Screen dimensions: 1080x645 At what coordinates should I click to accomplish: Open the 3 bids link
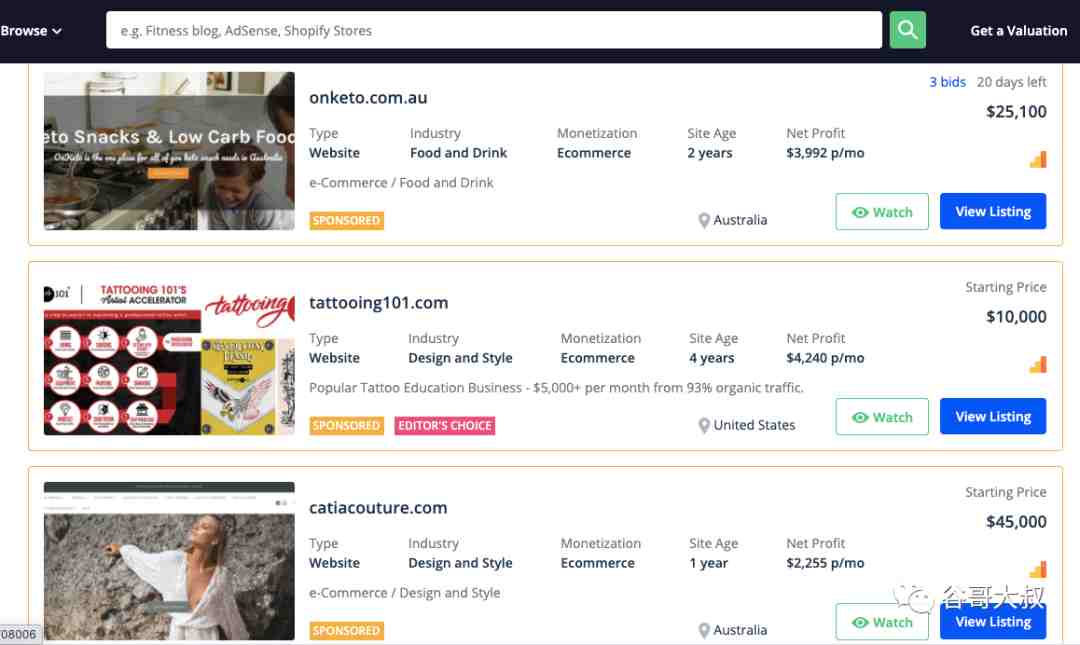[947, 82]
